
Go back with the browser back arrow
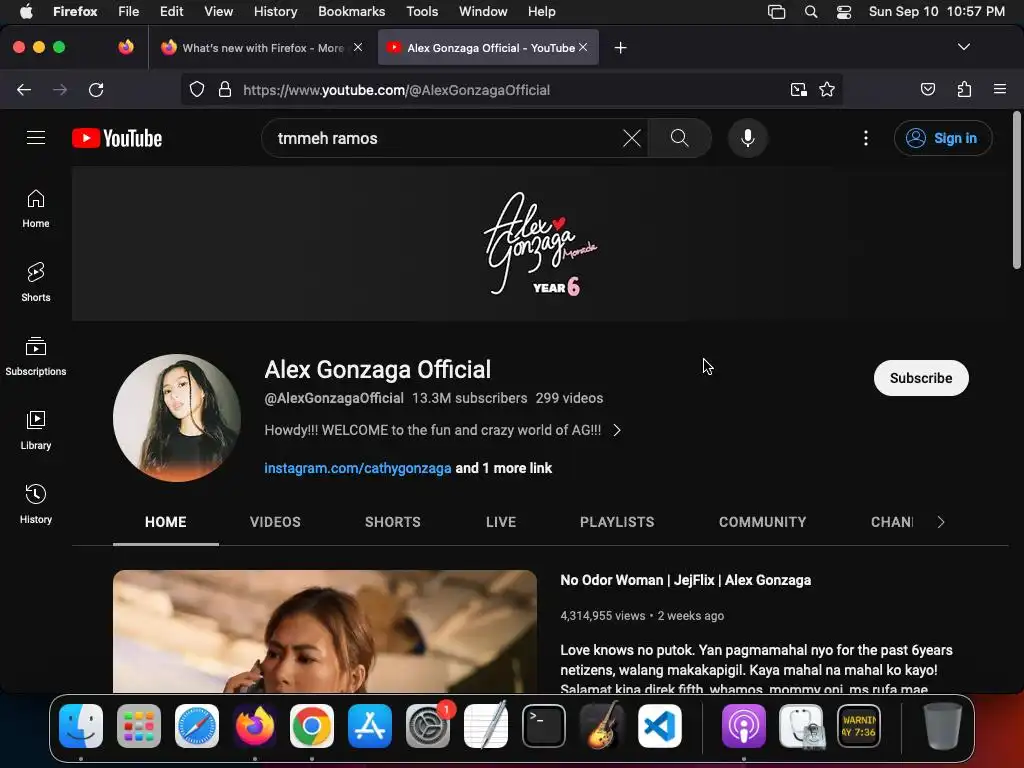tap(24, 89)
